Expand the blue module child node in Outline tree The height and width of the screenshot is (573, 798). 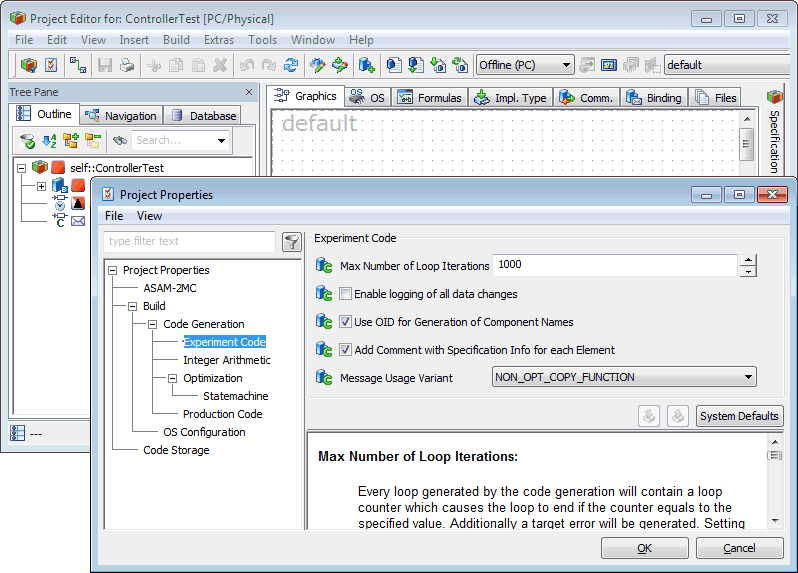tap(42, 186)
